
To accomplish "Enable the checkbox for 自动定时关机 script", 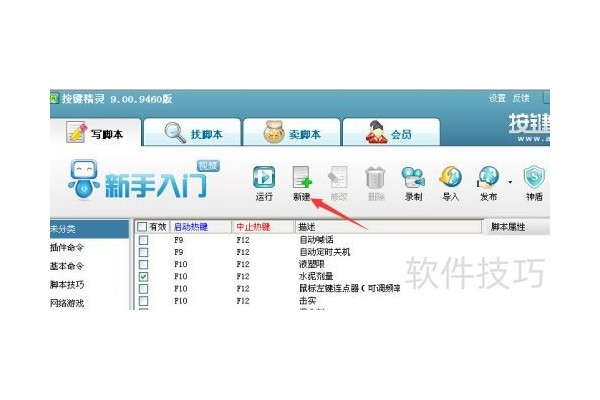I will pyautogui.click(x=143, y=252).
